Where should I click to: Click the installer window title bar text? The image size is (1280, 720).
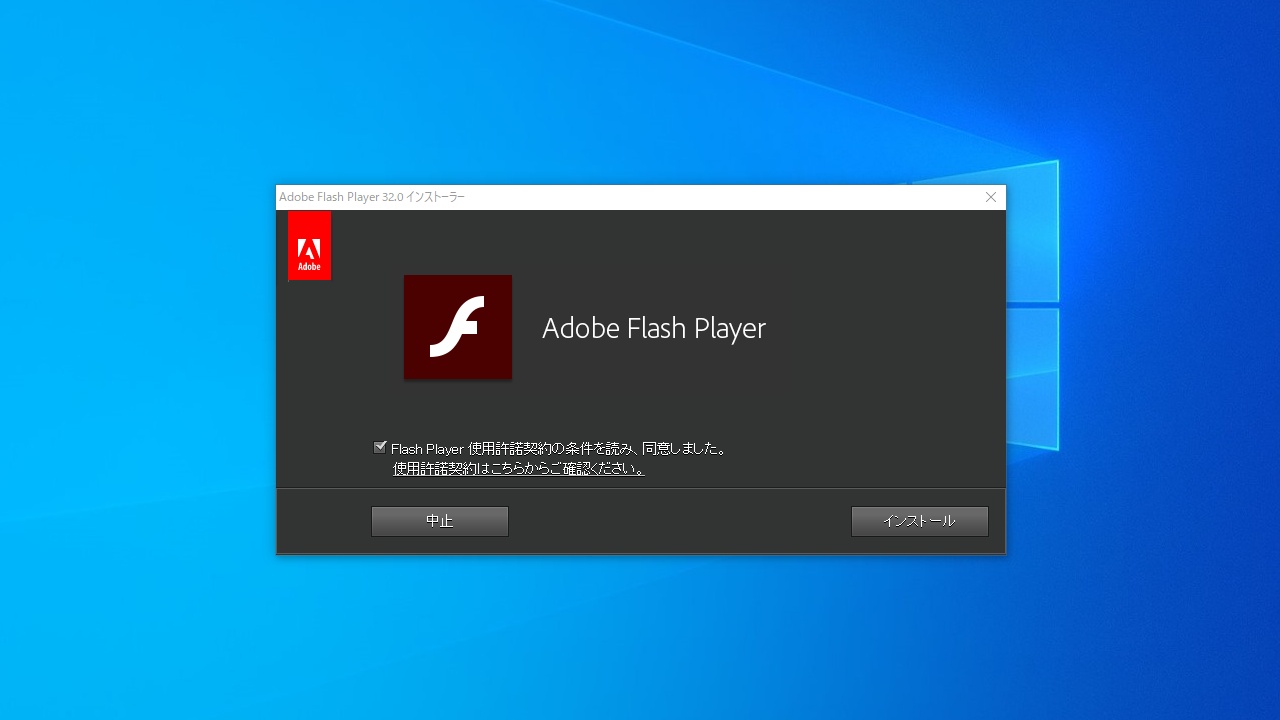click(x=372, y=197)
